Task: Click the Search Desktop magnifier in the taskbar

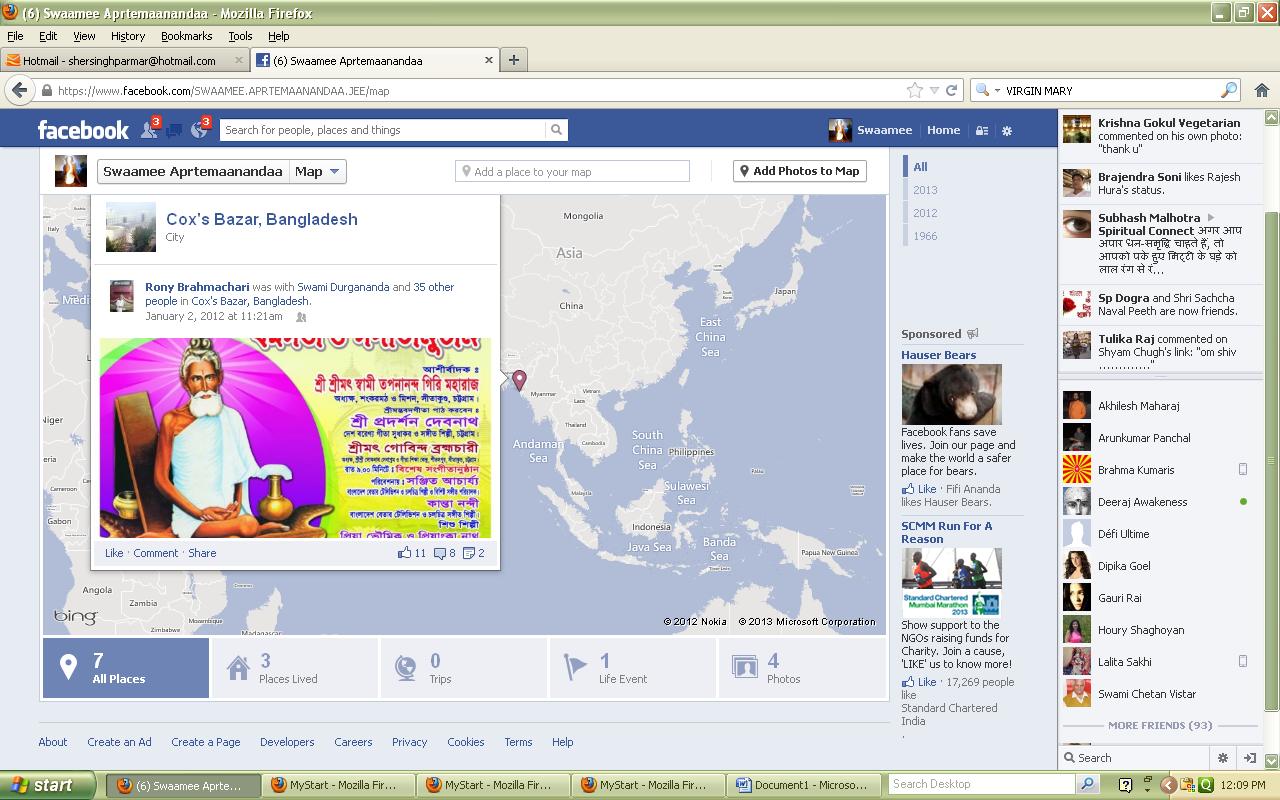Action: (x=1087, y=785)
